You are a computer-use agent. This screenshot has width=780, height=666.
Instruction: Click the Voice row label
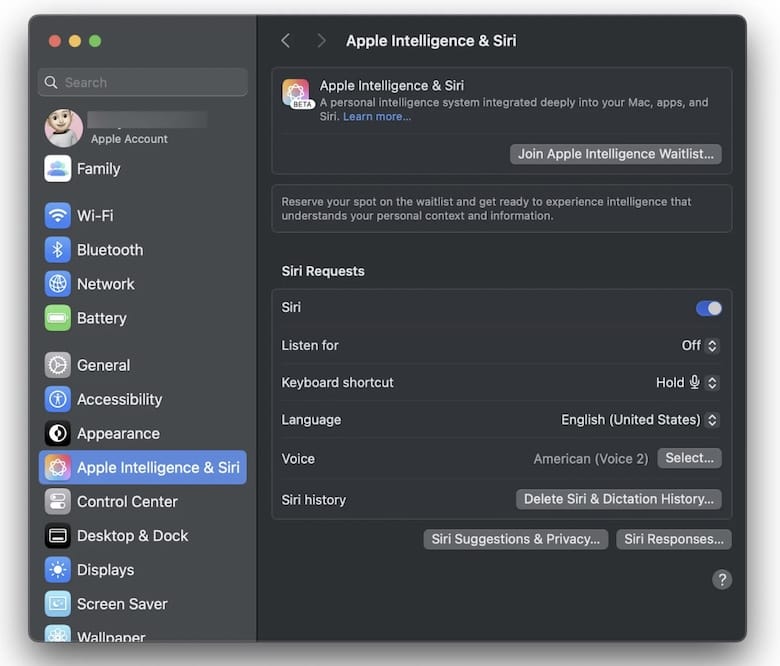click(298, 459)
